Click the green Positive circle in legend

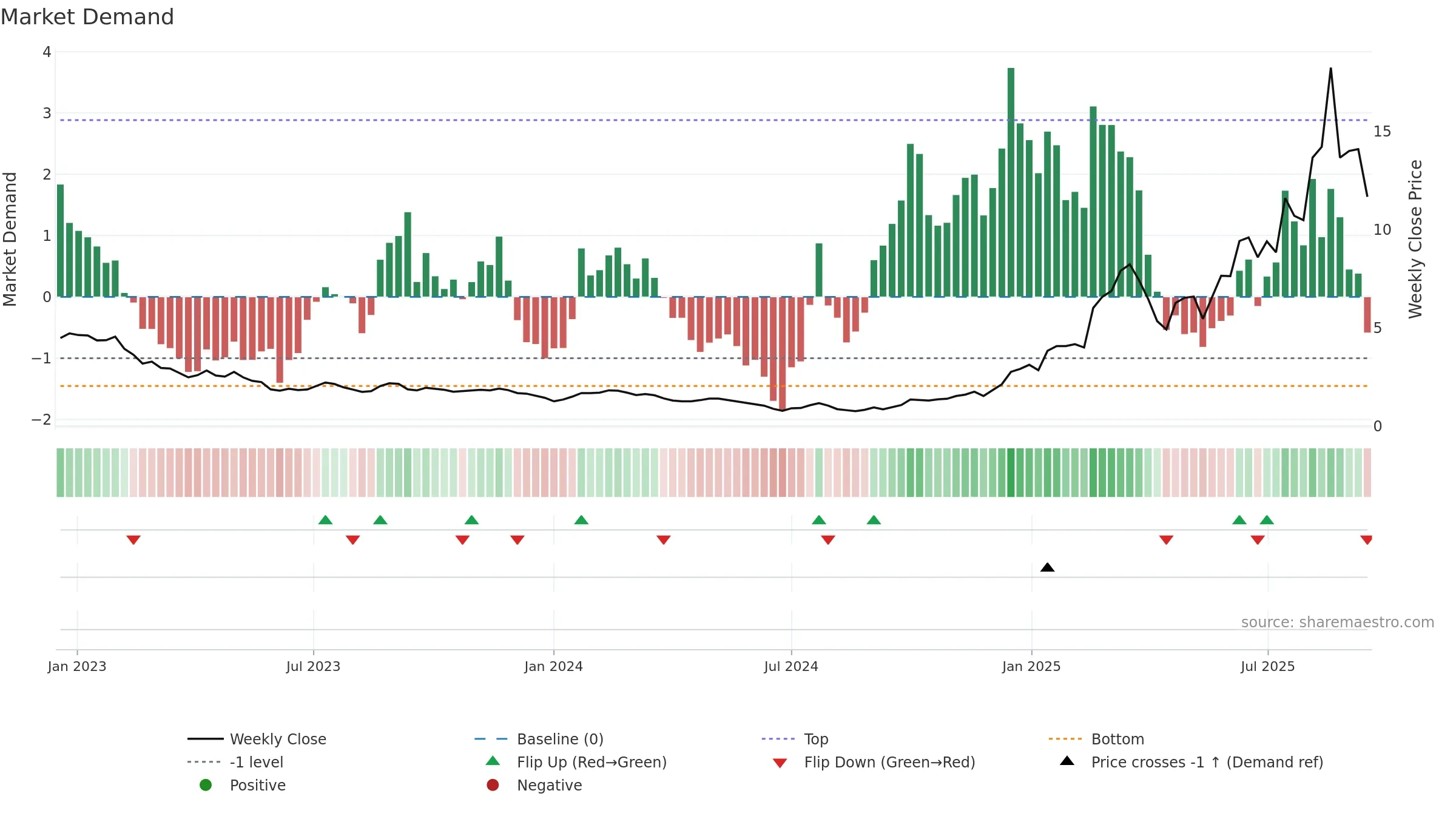206,785
